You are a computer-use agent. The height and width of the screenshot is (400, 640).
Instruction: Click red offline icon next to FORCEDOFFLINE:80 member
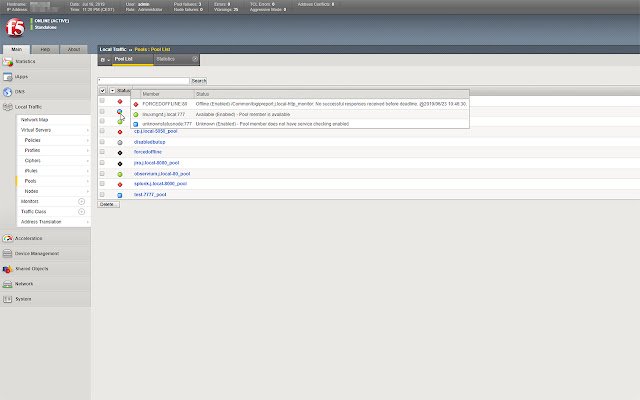(136, 104)
